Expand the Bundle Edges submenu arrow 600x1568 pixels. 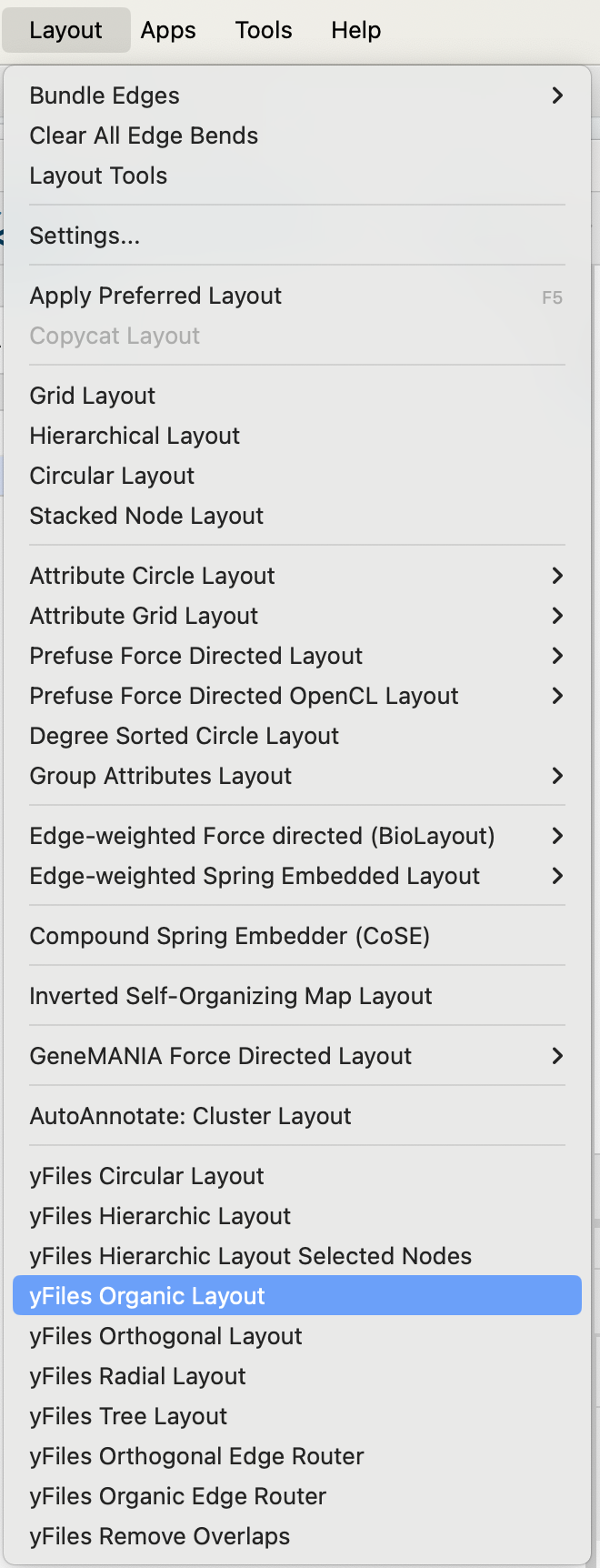[557, 95]
